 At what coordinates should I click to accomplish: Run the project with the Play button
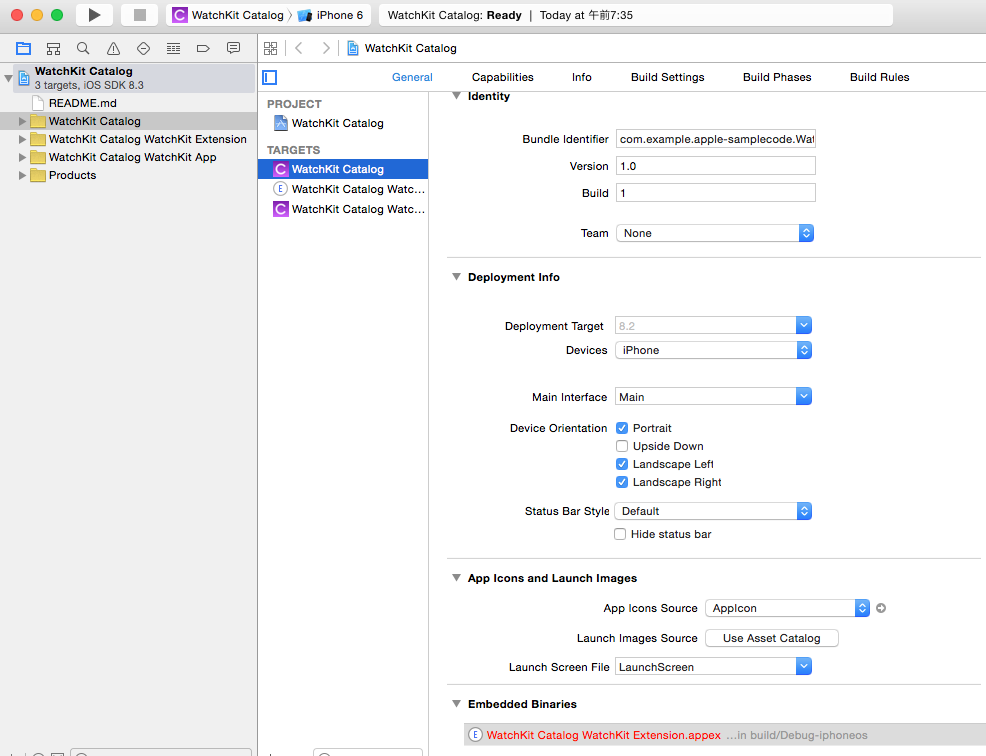[x=94, y=15]
